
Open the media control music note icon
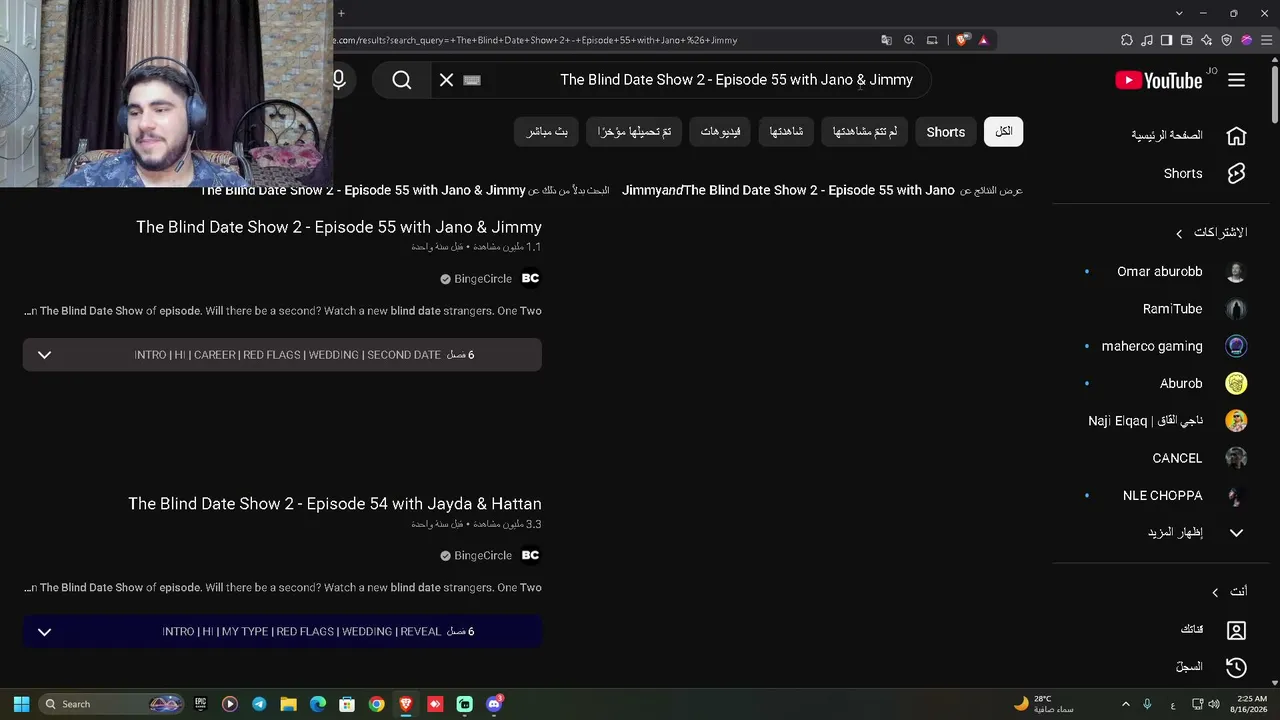point(1147,40)
